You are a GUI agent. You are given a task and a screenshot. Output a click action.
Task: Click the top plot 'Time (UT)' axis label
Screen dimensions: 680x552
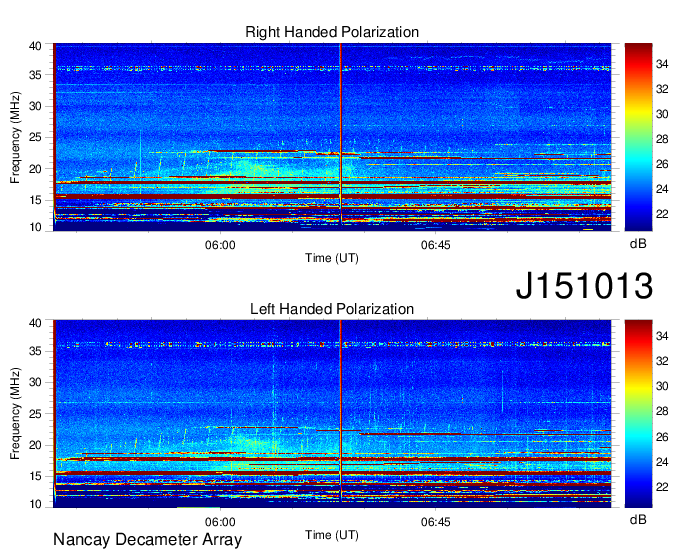[332, 258]
